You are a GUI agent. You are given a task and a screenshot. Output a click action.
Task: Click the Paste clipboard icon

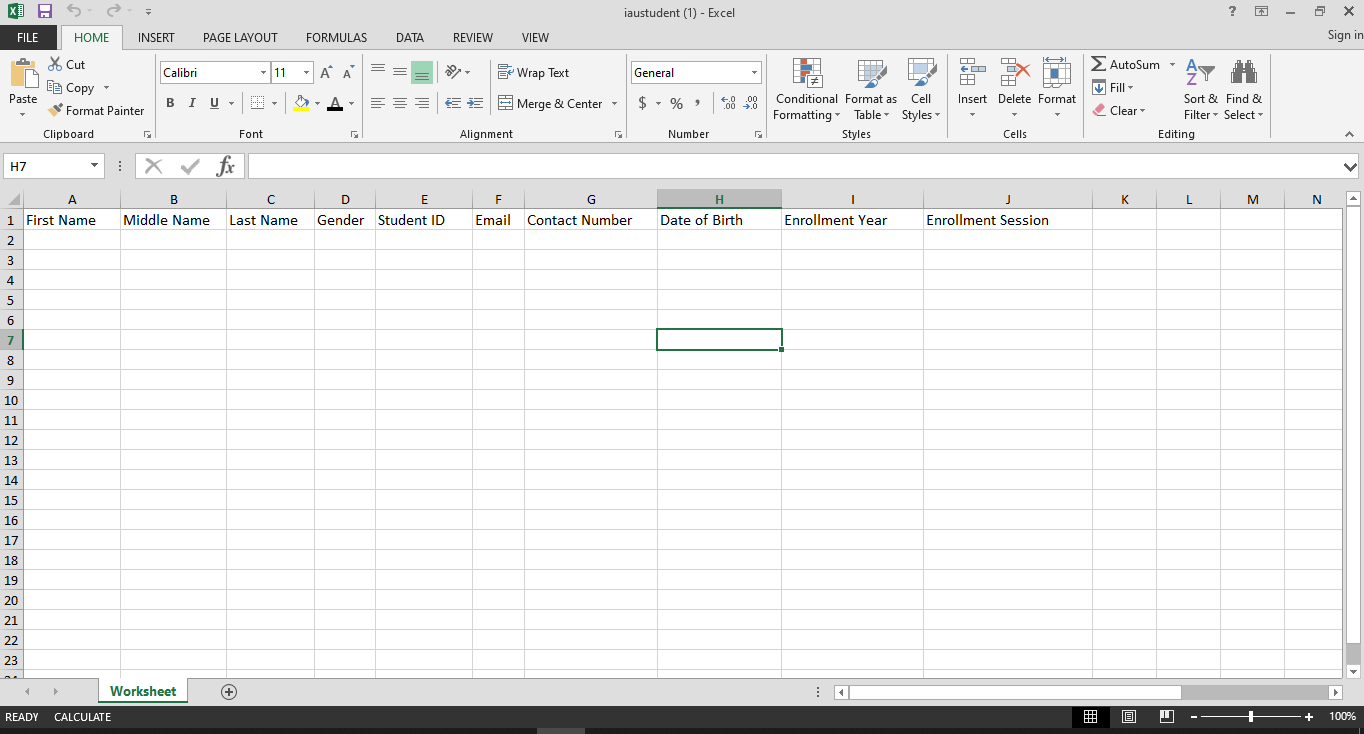pos(23,74)
